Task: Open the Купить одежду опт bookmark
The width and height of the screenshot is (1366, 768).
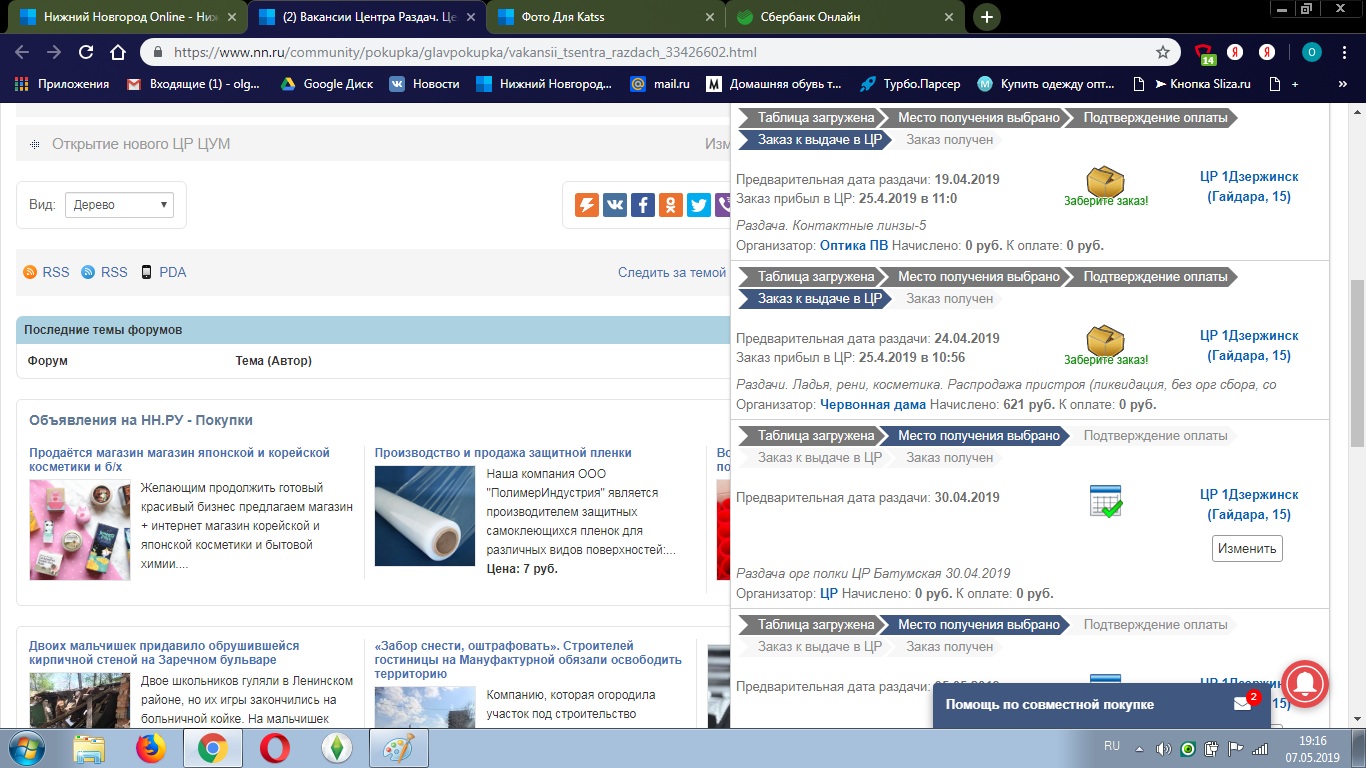Action: click(1046, 84)
